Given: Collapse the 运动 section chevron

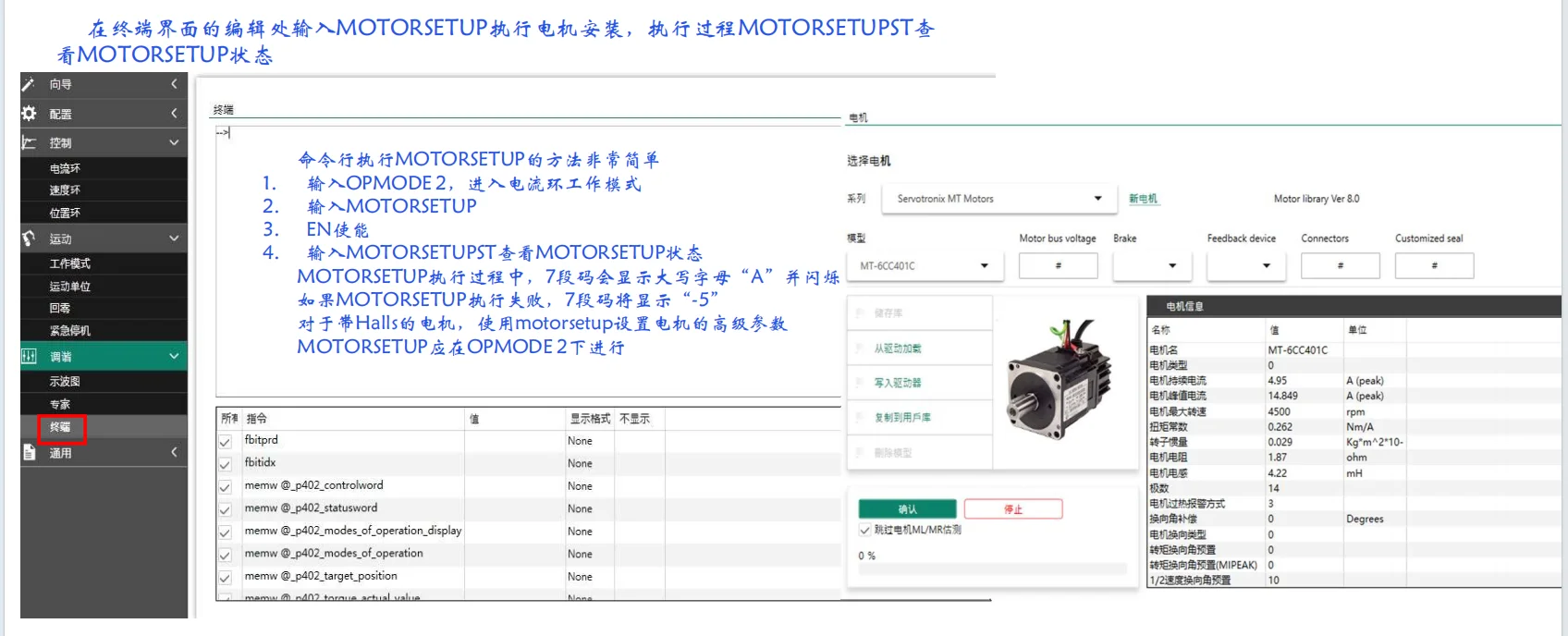Looking at the screenshot, I should click(174, 238).
